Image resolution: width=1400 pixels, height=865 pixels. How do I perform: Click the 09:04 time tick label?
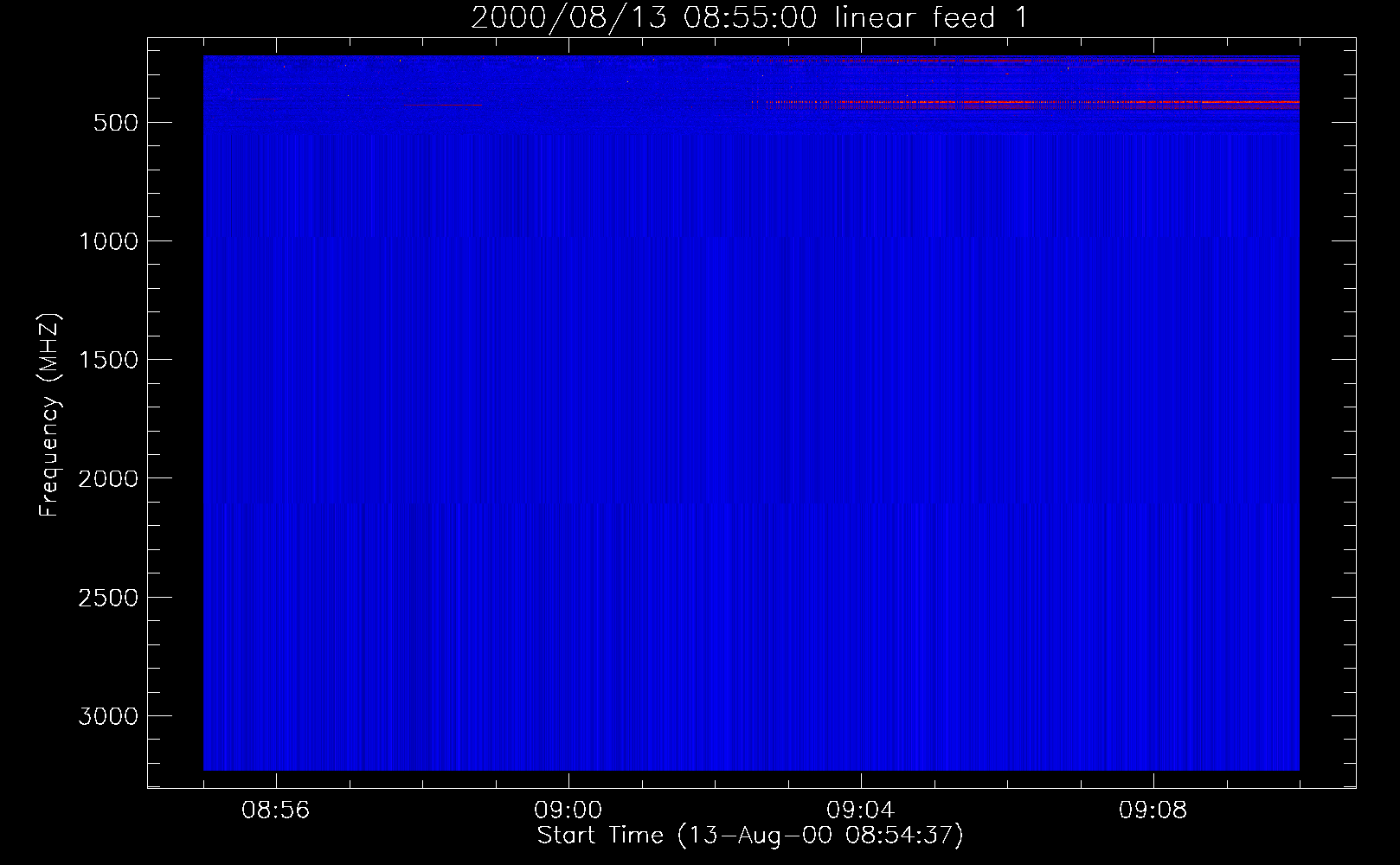[861, 811]
